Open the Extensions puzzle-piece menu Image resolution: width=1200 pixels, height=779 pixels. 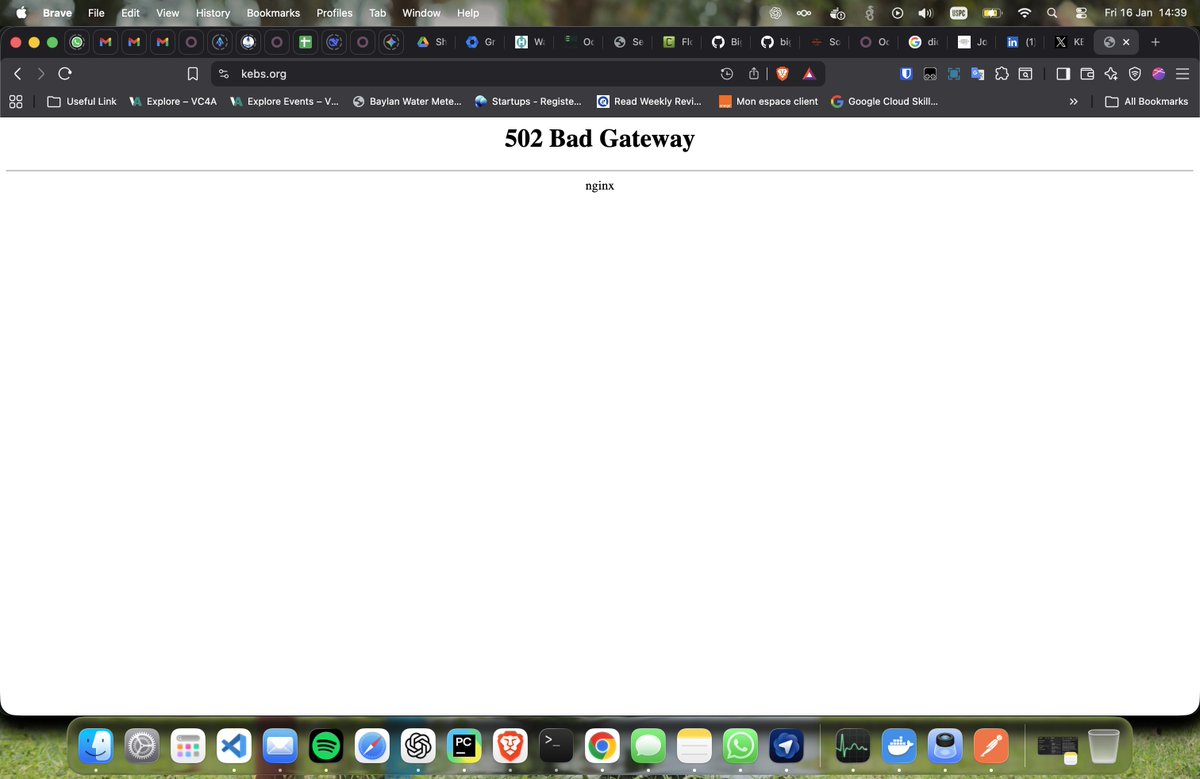pyautogui.click(x=1001, y=73)
